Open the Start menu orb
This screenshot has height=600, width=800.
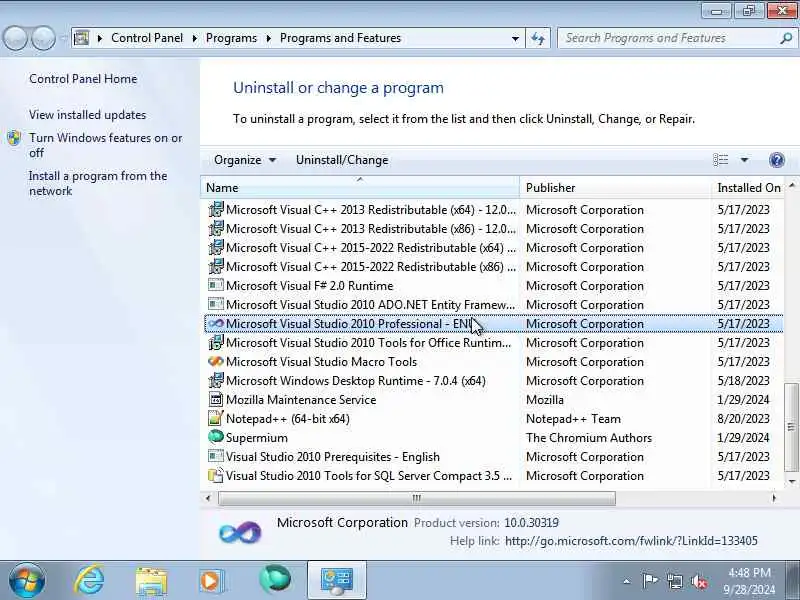point(27,580)
